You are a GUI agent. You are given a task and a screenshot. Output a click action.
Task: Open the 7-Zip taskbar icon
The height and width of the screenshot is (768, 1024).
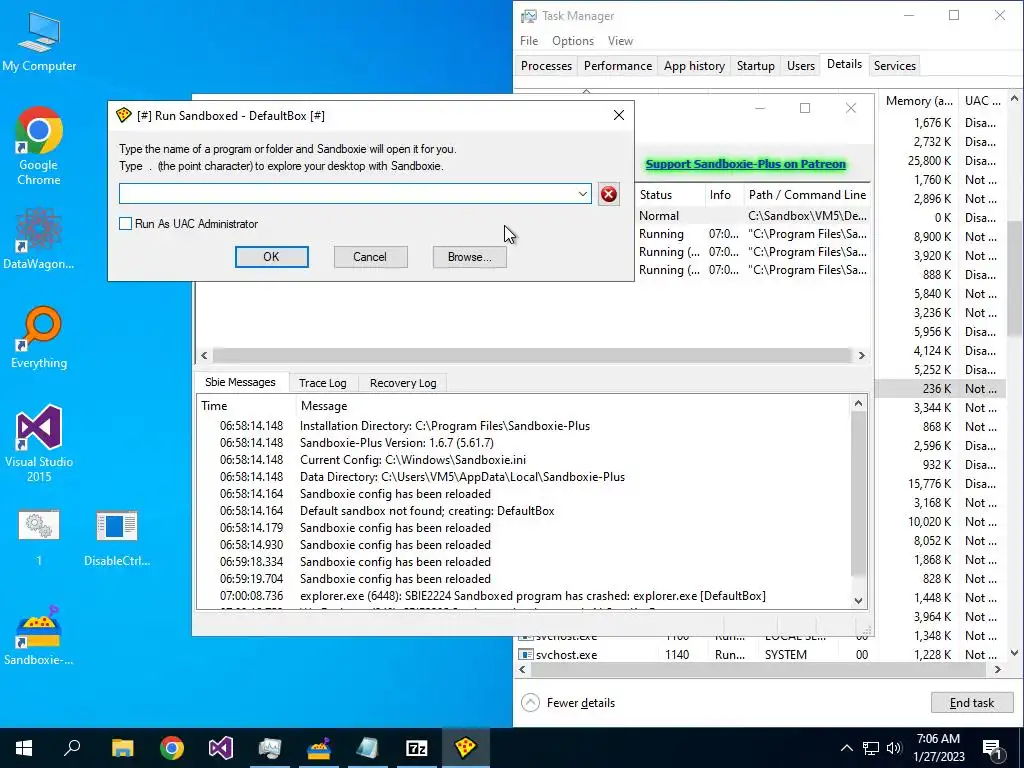coord(417,748)
